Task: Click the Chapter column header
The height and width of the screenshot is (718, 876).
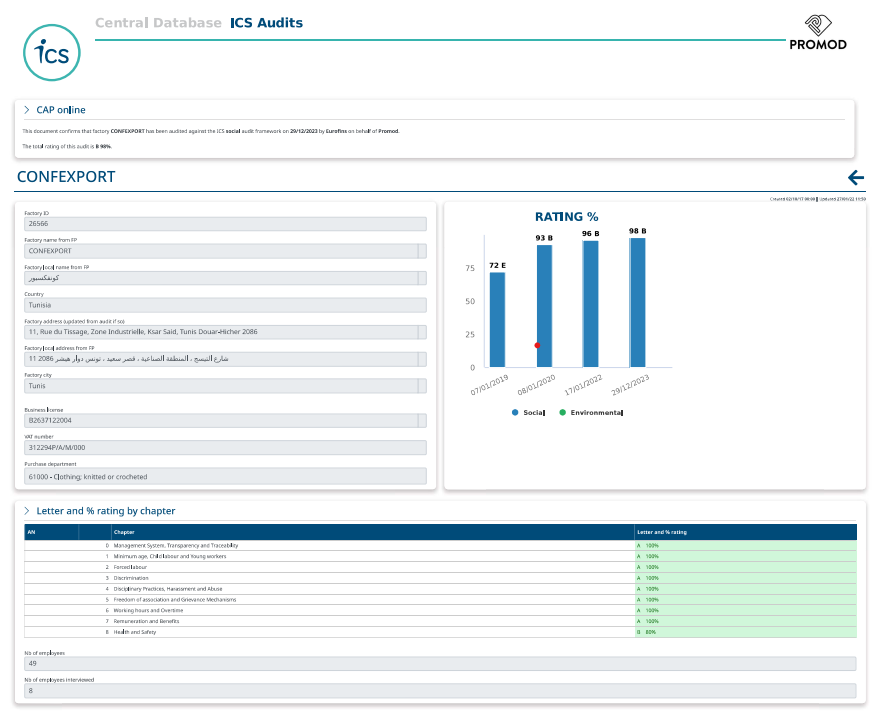Action: [125, 532]
